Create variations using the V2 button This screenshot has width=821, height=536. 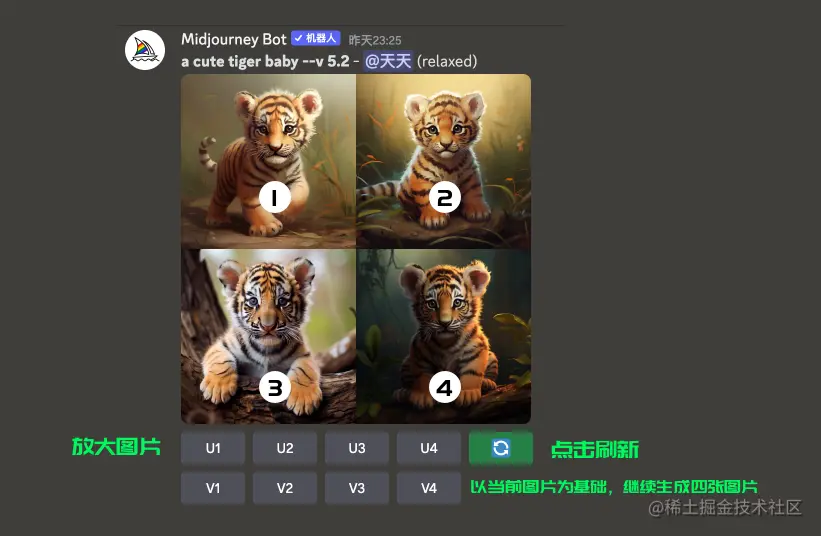coord(285,488)
